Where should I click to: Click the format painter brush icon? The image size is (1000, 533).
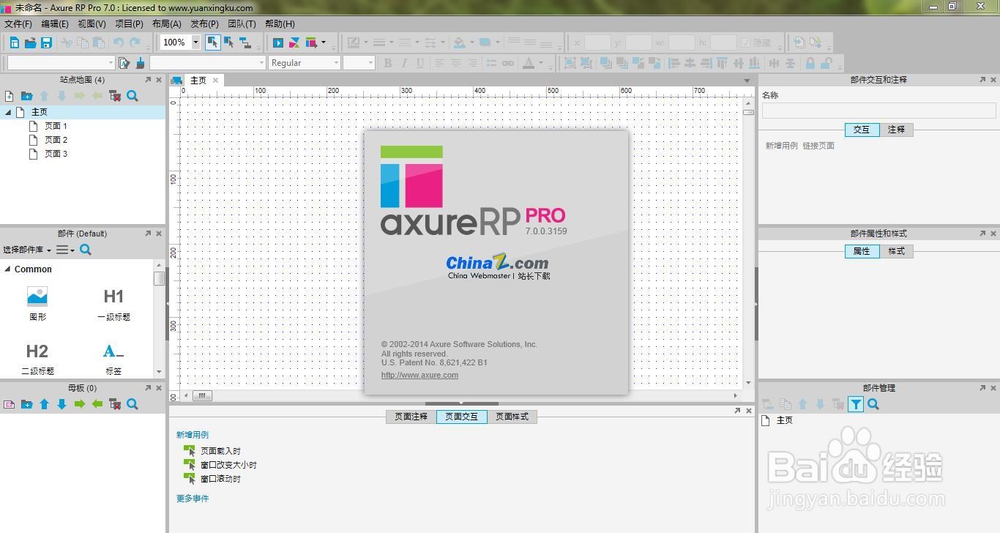point(140,62)
